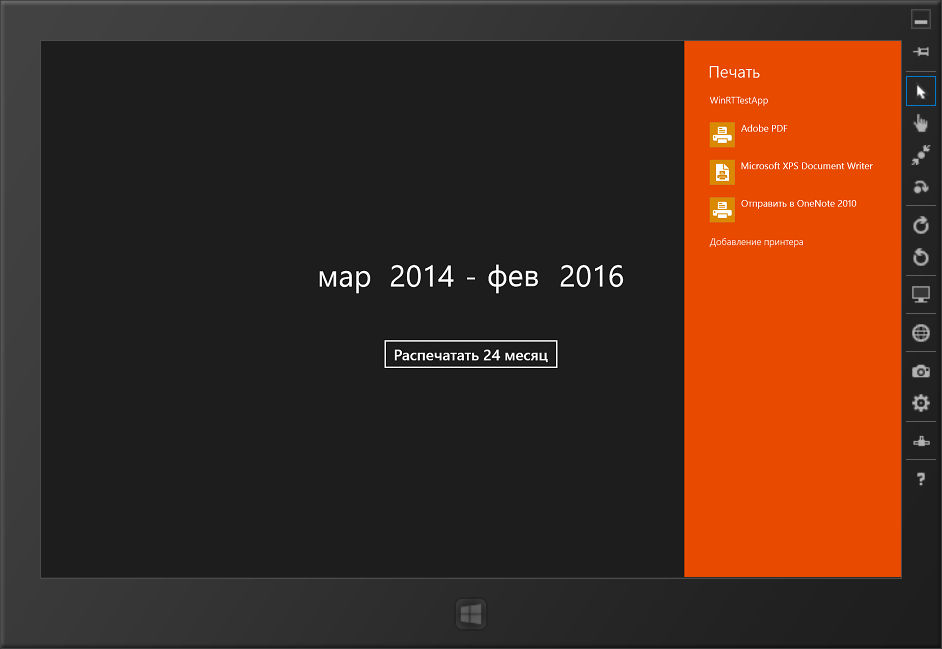942x649 pixels.
Task: Click the 'мар 2014 - фев 2016' text
Action: point(470,277)
